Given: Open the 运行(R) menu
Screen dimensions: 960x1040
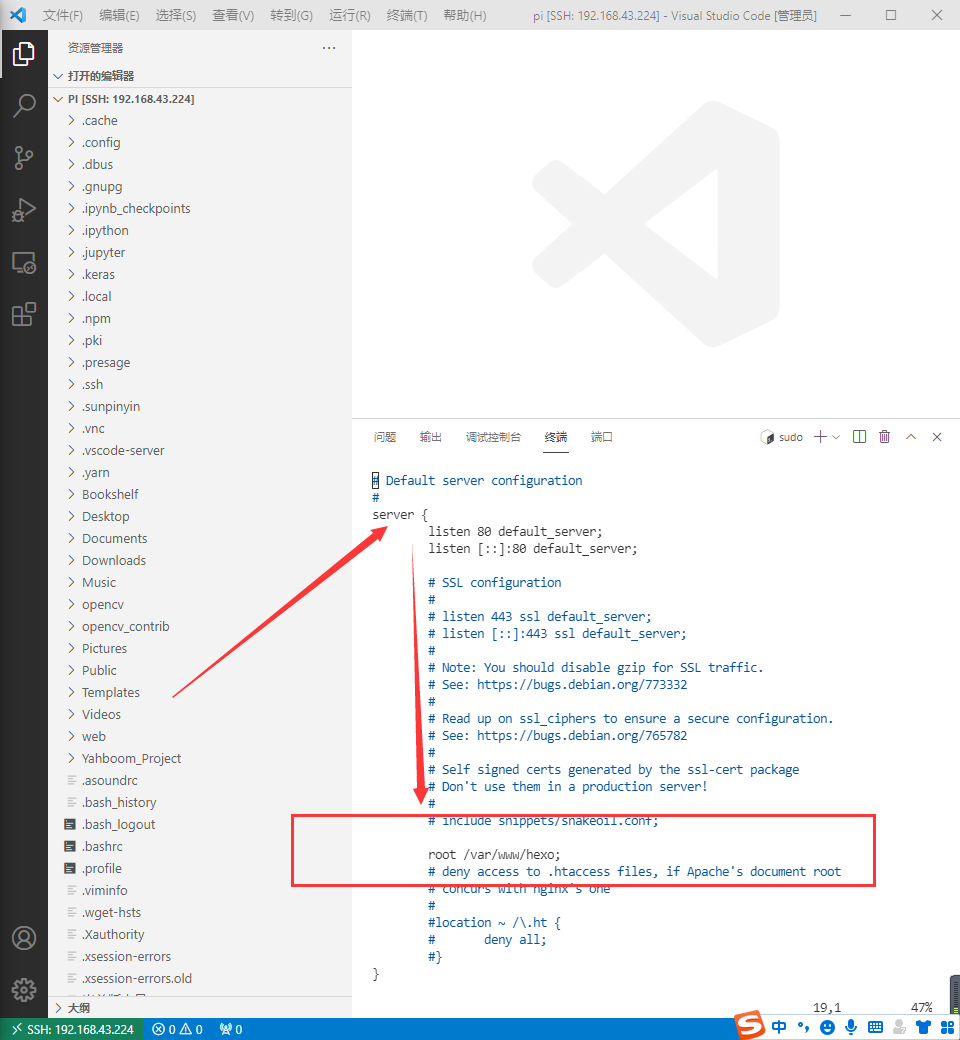Looking at the screenshot, I should point(350,15).
